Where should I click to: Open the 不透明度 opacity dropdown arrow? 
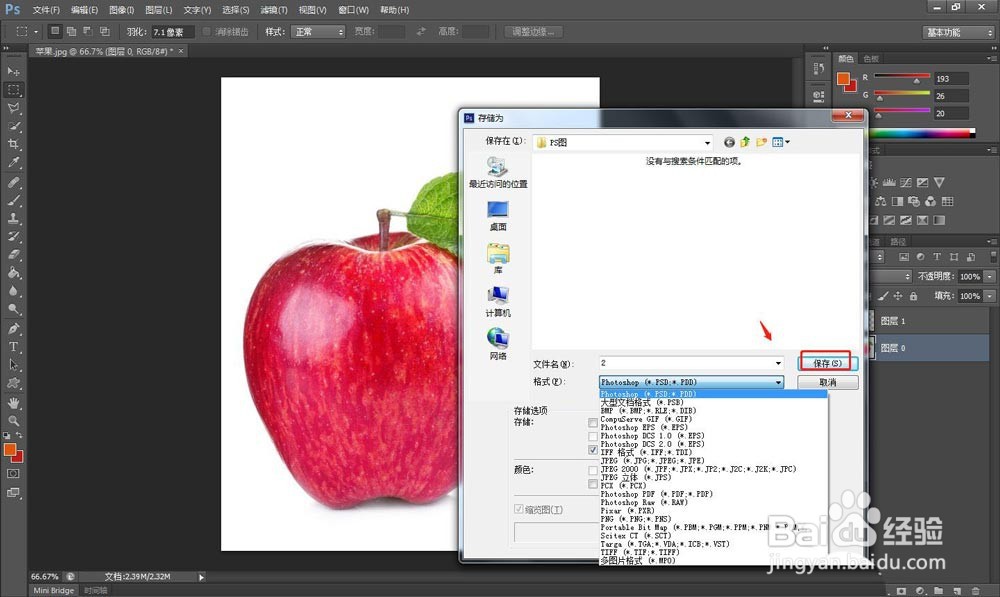pos(990,277)
